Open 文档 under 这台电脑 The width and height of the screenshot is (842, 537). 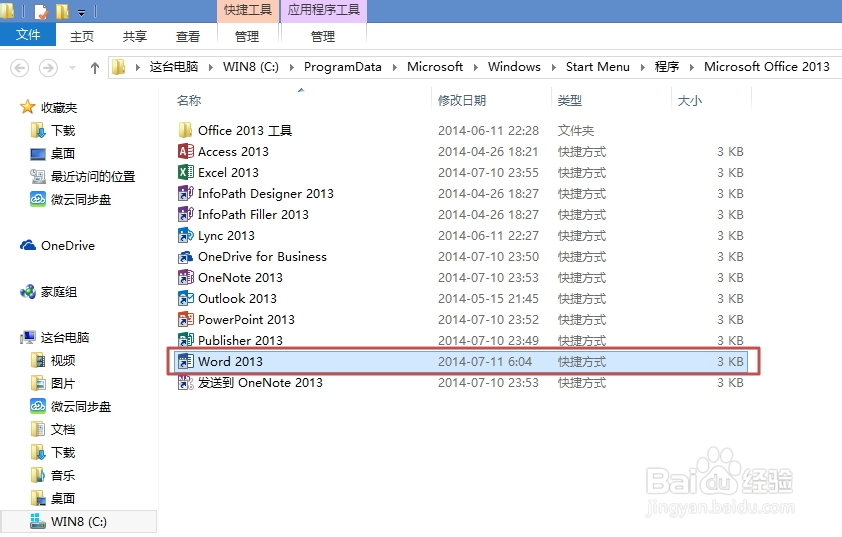(53, 429)
